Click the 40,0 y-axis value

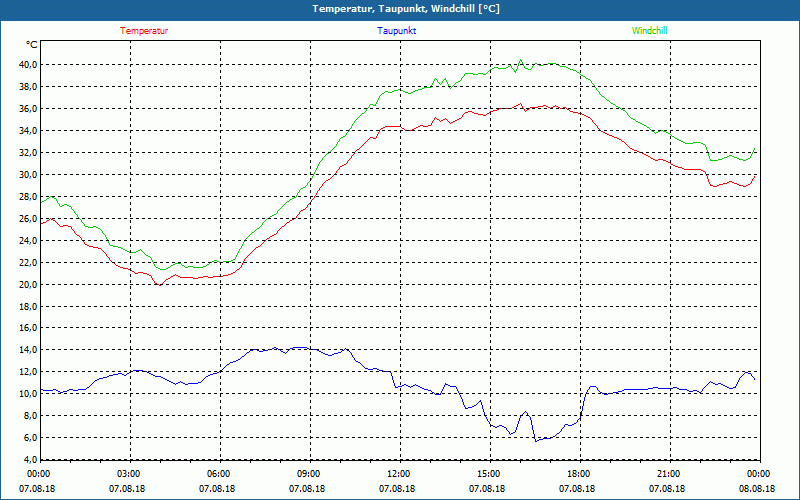pyautogui.click(x=28, y=65)
